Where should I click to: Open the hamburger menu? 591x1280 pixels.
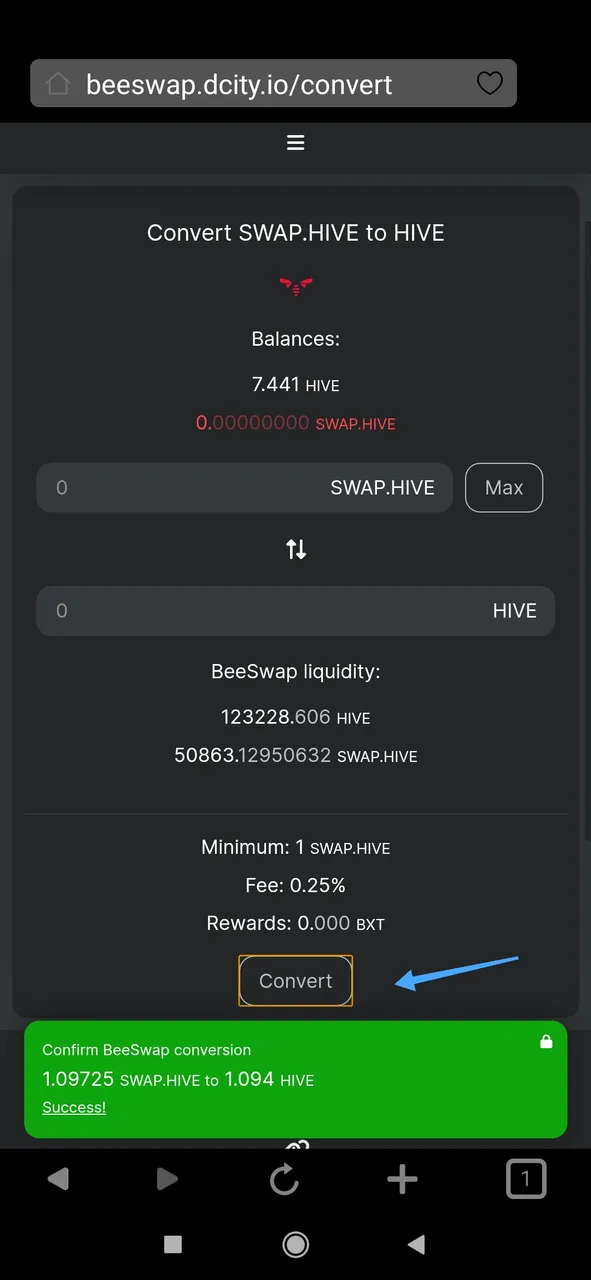pos(295,143)
